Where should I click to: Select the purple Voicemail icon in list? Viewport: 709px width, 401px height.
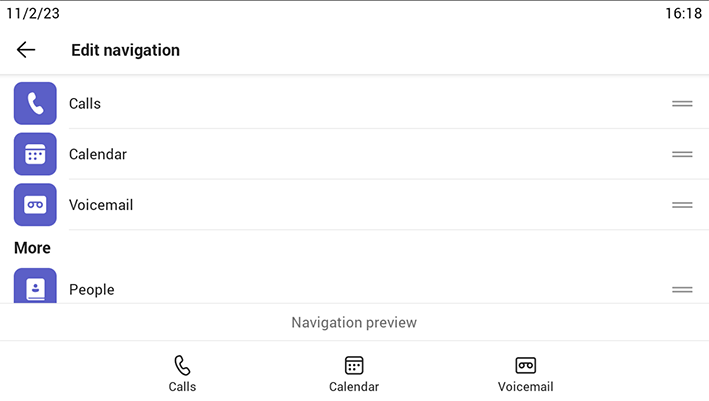[x=35, y=205]
